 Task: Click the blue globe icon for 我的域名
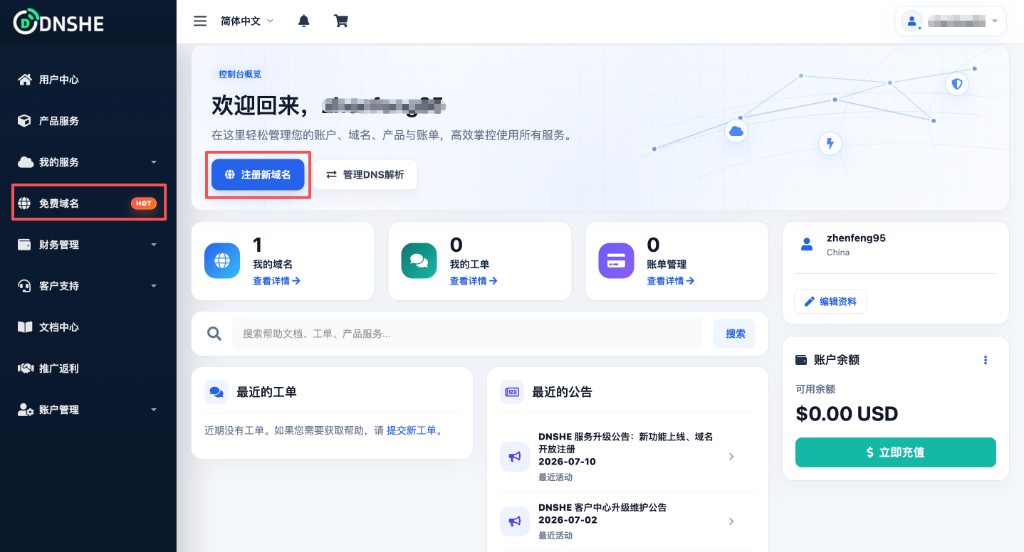pyautogui.click(x=222, y=261)
